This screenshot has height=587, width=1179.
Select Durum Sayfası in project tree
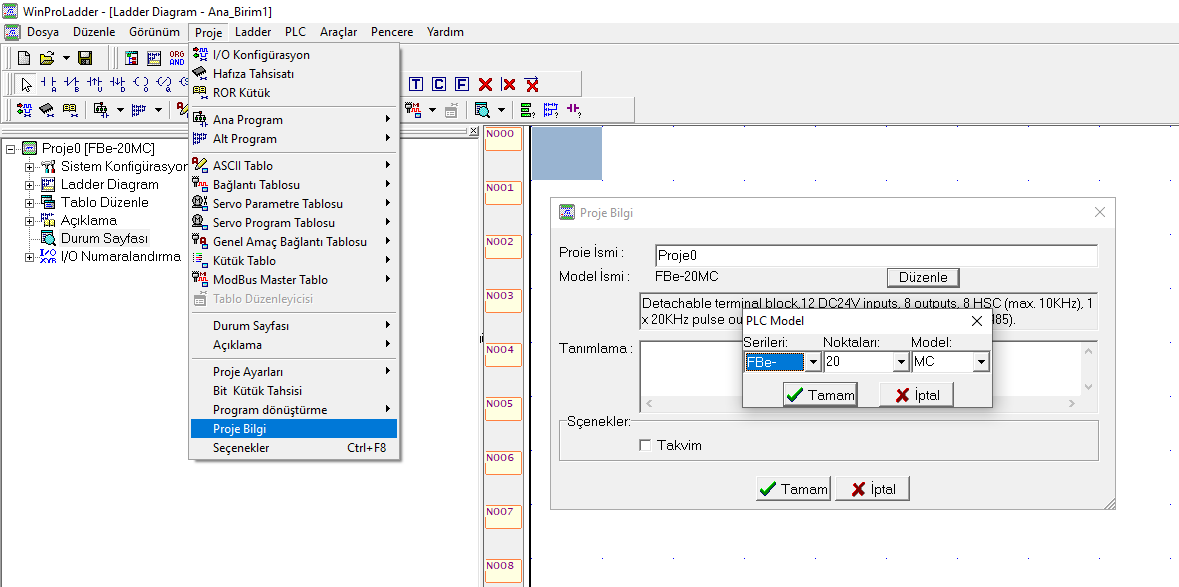tap(105, 238)
